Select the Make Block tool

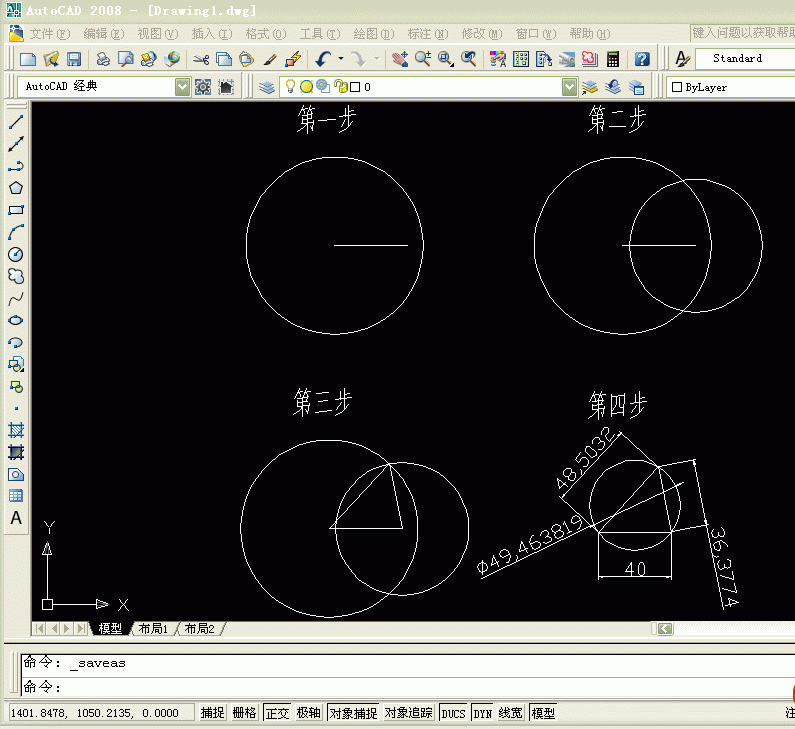16,387
